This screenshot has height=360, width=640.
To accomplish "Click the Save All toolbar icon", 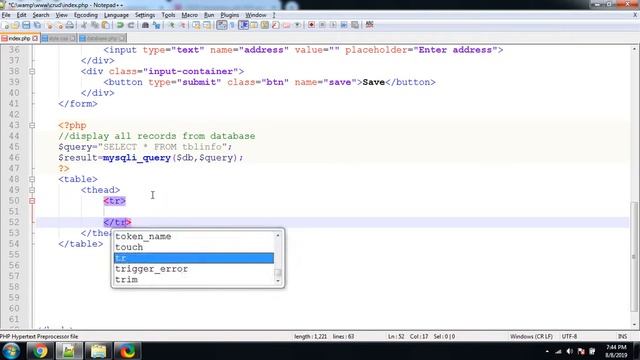I will (x=37, y=25).
